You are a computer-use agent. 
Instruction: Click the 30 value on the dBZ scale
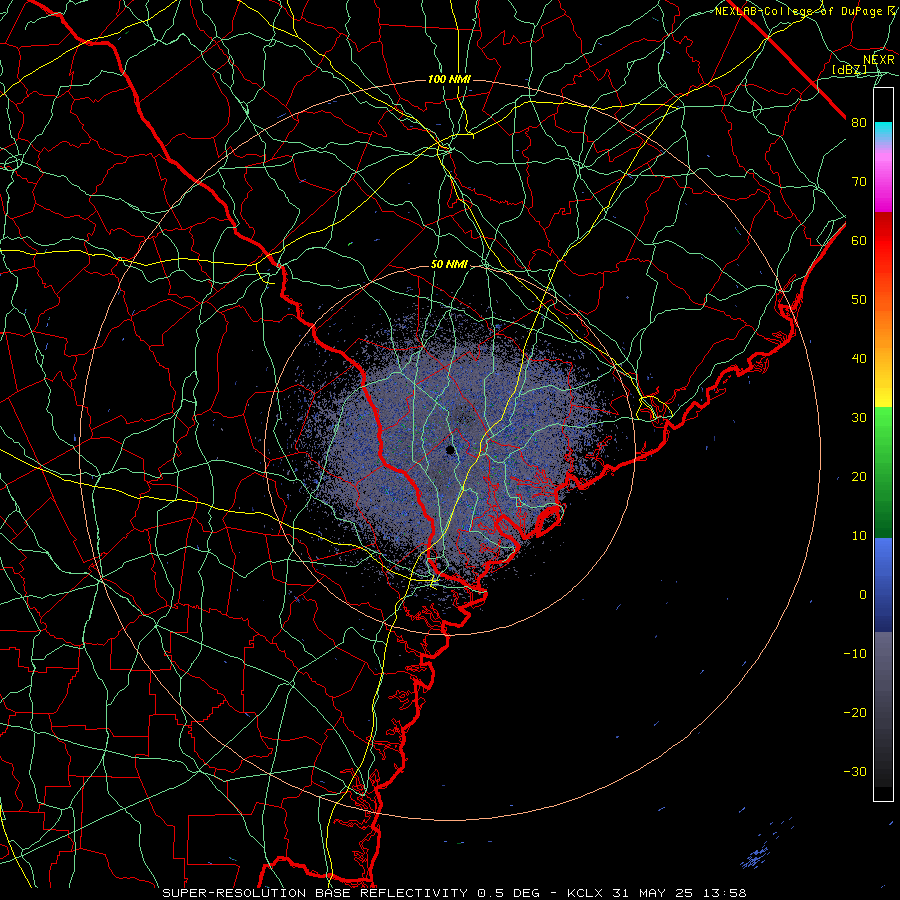859,417
